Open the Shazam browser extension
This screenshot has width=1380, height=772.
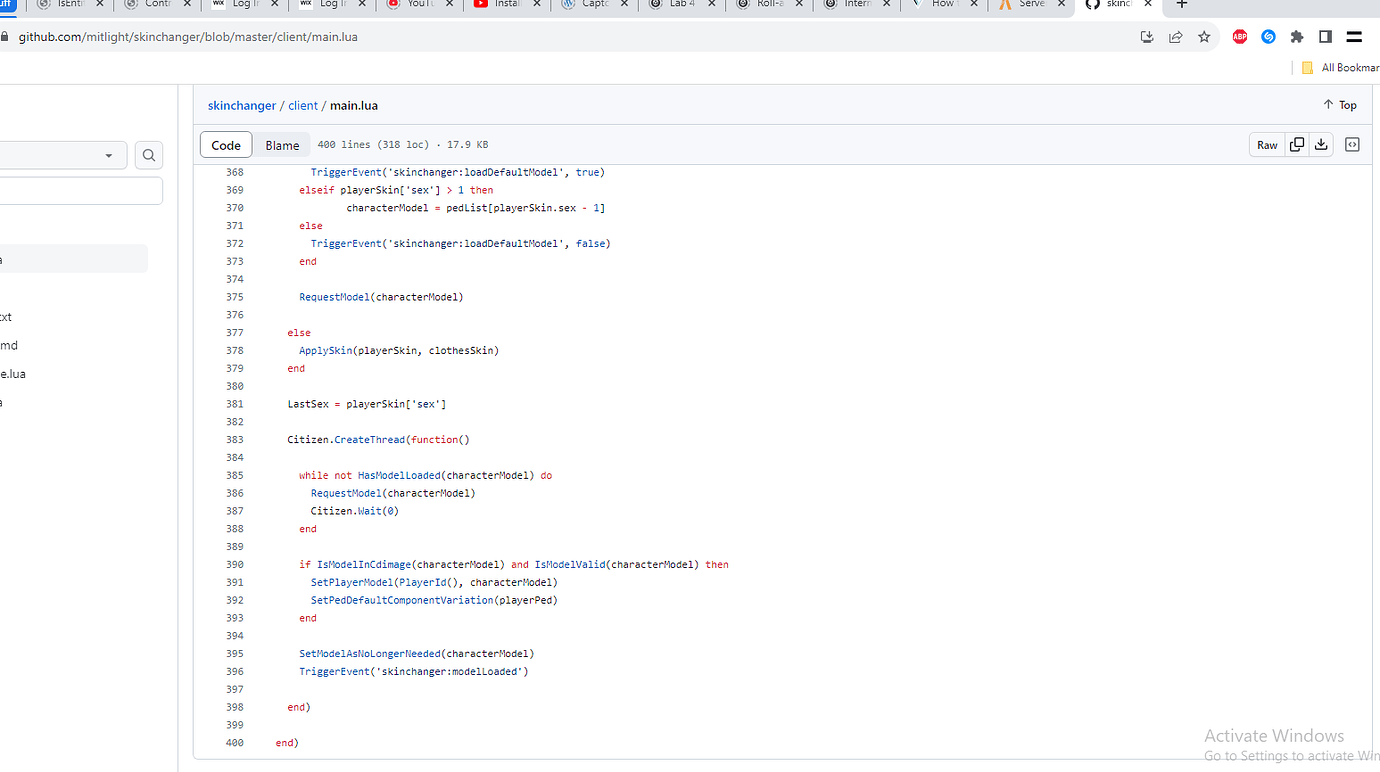coord(1268,36)
